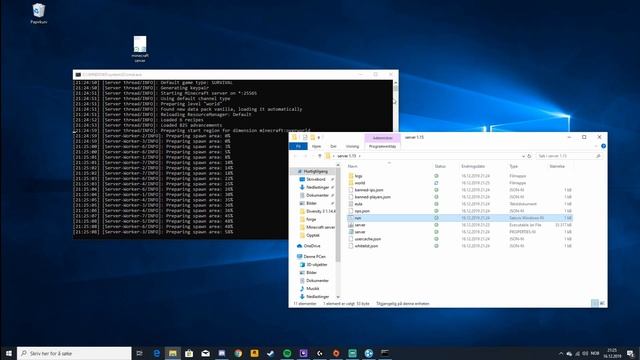Click the Properties icon in Explorer quick access toolbar
Viewport: 640px width, 360px height.
click(305, 138)
